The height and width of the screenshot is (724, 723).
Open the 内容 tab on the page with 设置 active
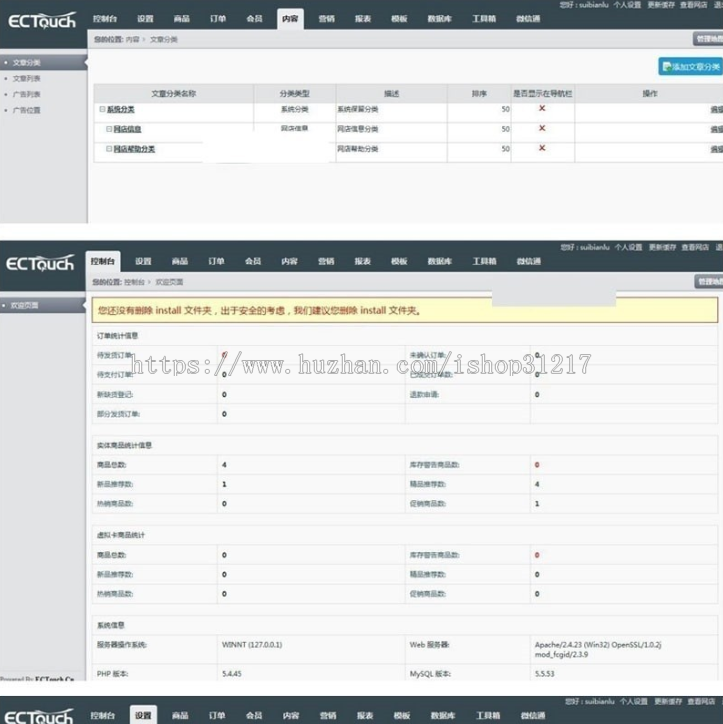tap(291, 716)
